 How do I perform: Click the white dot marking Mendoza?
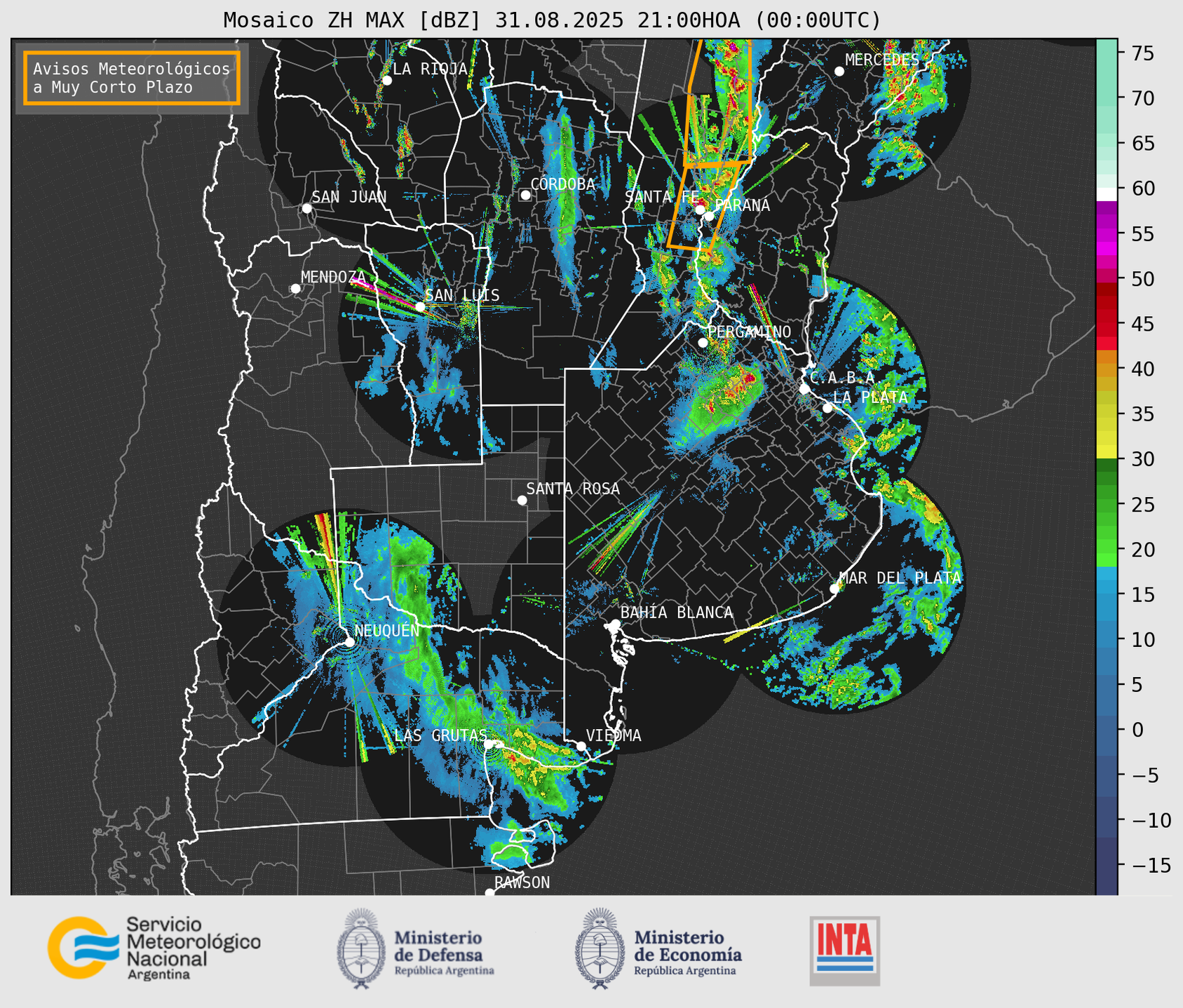(x=295, y=289)
